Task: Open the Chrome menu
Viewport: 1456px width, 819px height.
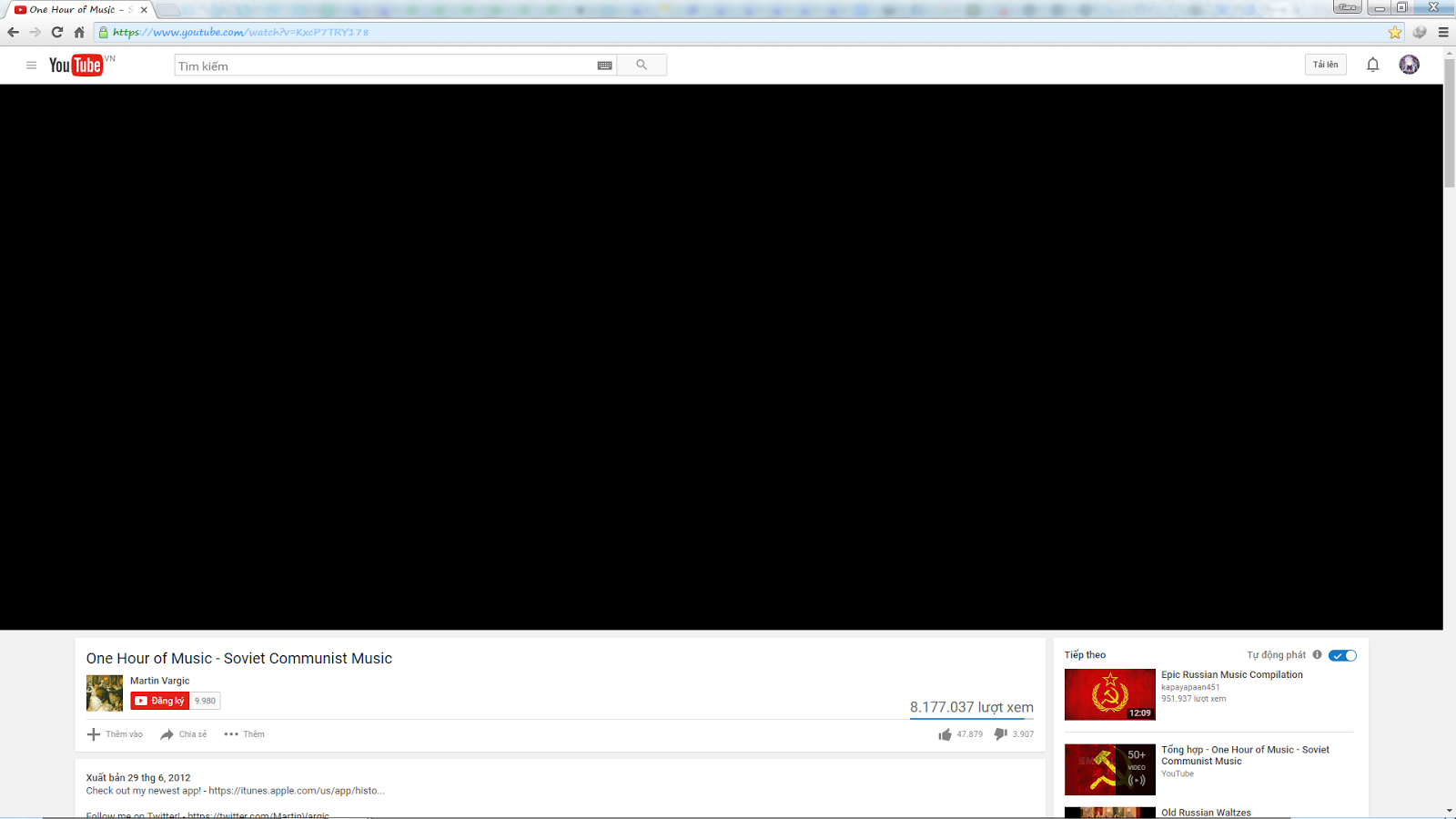Action: tap(1442, 32)
